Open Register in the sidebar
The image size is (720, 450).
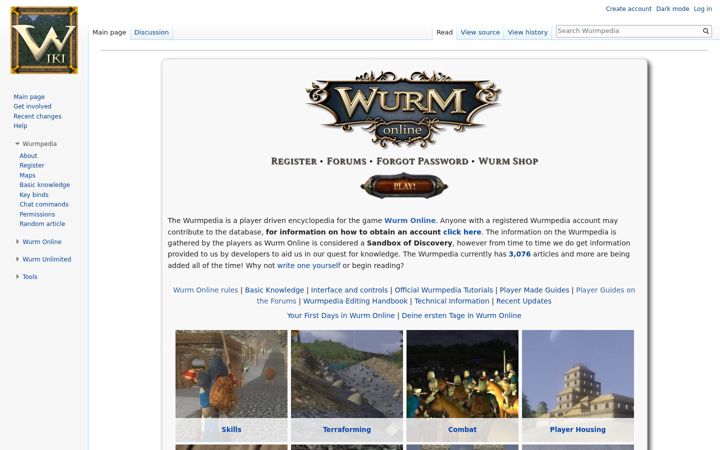pos(32,165)
